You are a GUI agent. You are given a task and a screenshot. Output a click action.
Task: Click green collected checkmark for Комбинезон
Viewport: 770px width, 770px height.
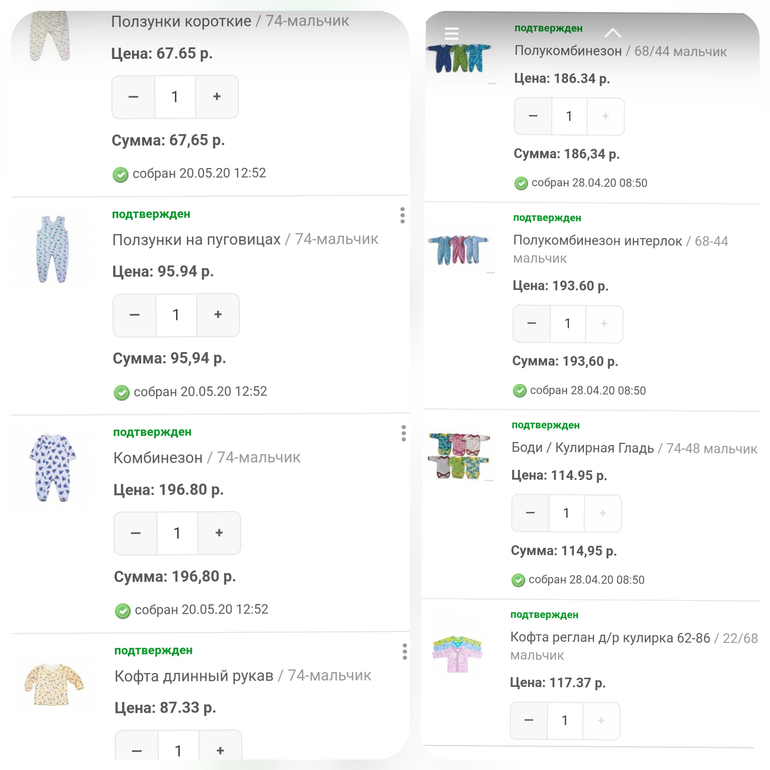(x=122, y=610)
